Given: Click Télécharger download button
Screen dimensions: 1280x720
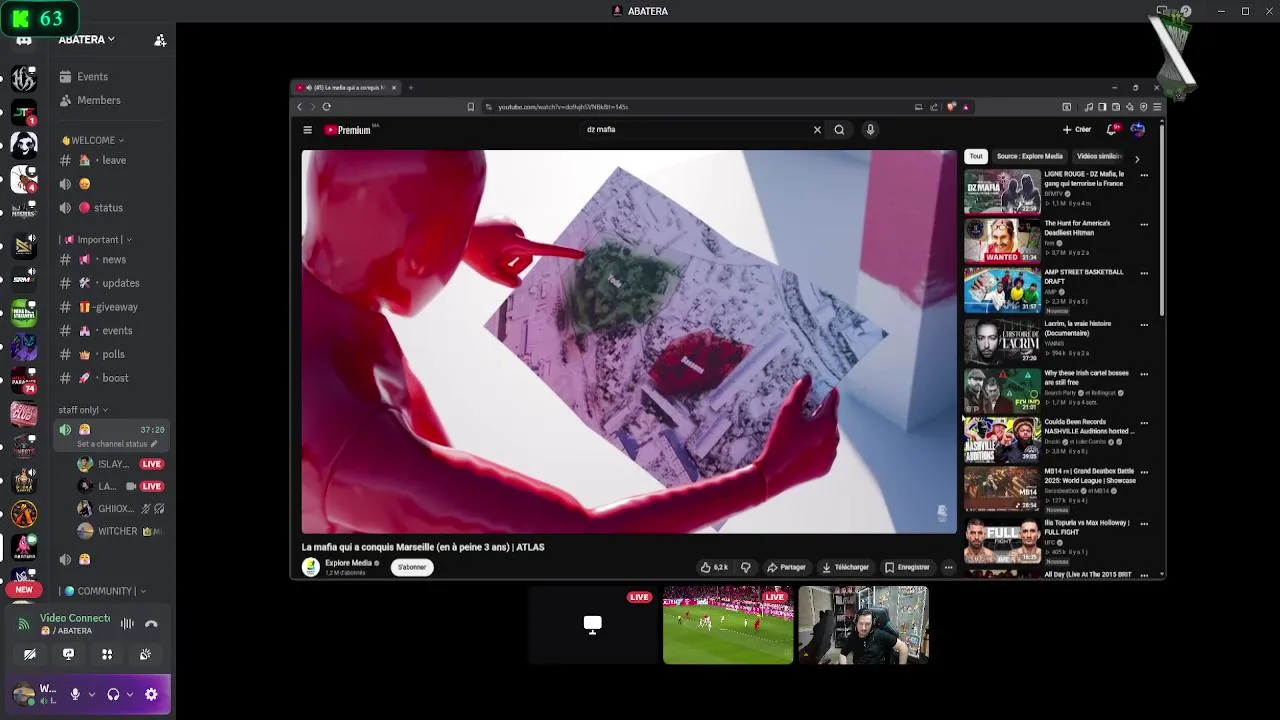Looking at the screenshot, I should [845, 567].
